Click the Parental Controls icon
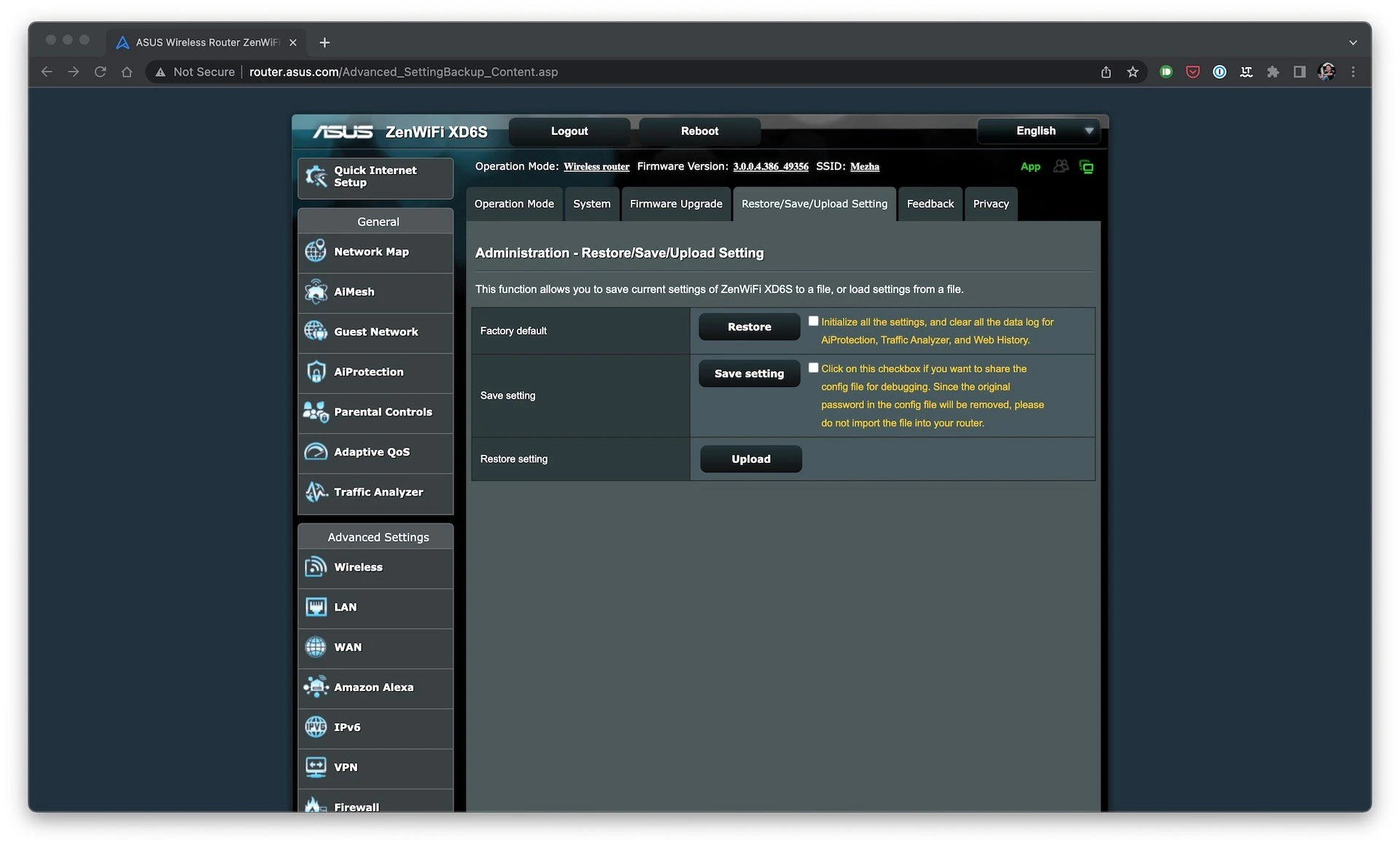Screen dimensions: 1400x847 [x=316, y=412]
